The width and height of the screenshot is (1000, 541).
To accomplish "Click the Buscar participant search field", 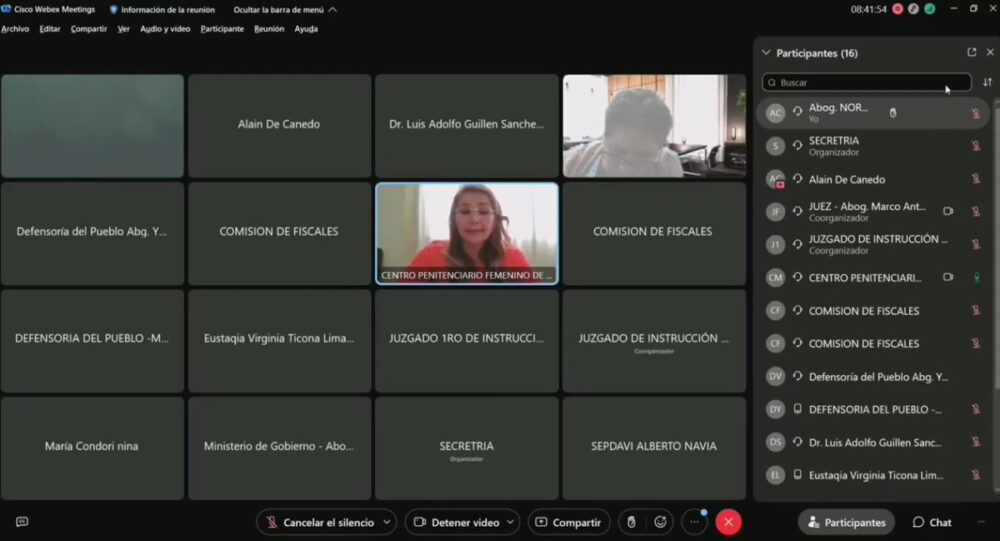I will click(x=866, y=82).
